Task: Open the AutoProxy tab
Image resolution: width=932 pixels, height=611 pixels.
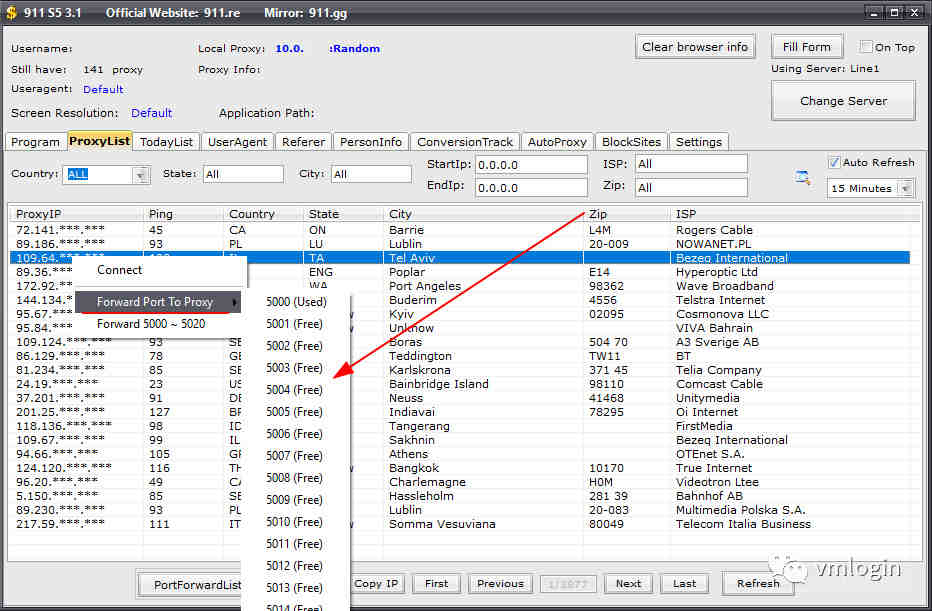Action: click(x=558, y=142)
